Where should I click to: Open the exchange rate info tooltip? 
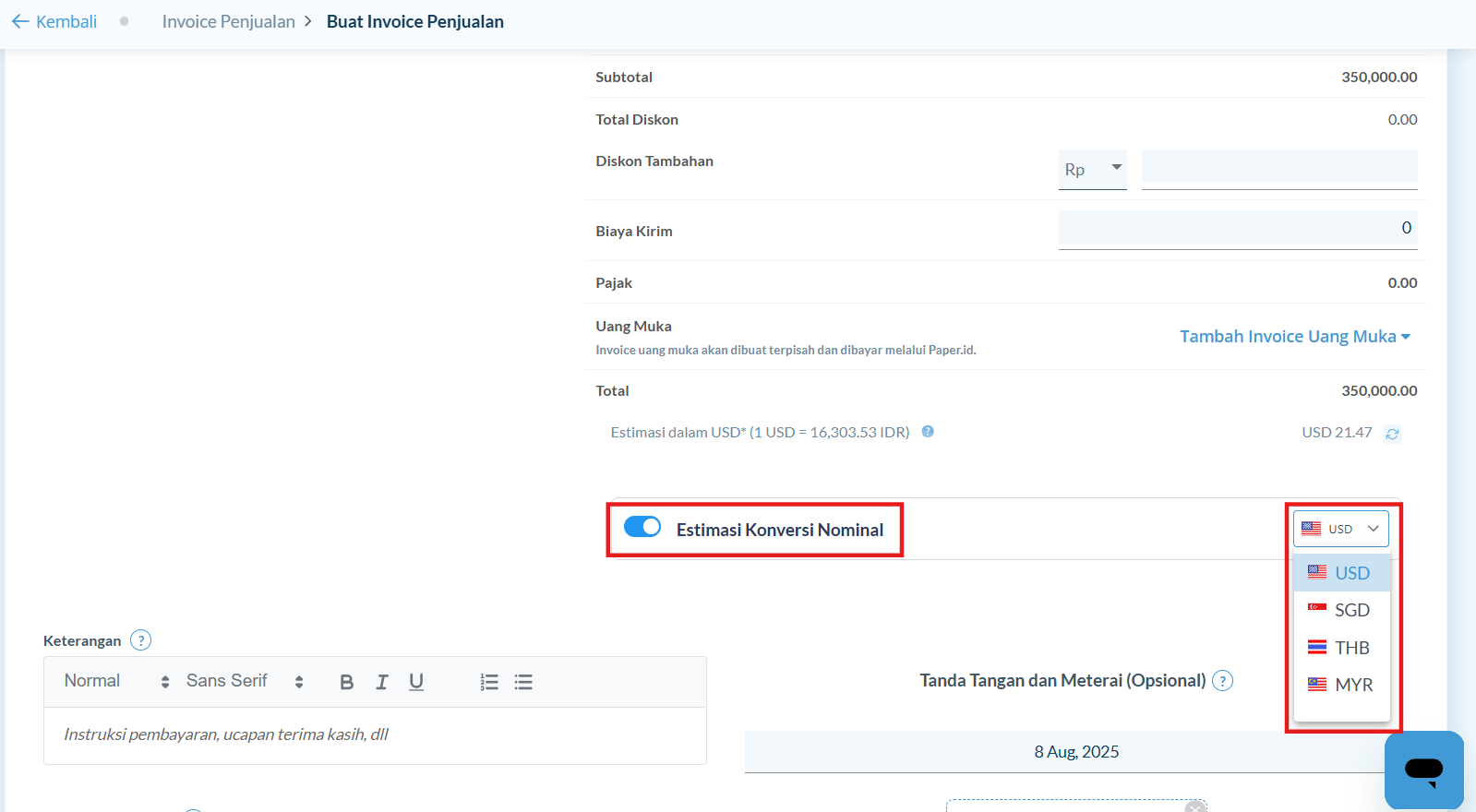tap(928, 432)
